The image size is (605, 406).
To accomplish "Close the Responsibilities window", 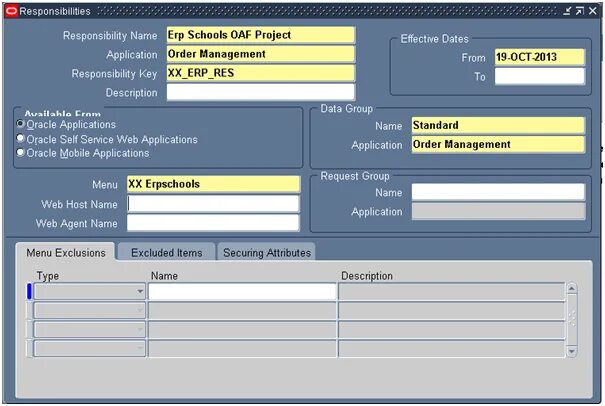I will point(593,11).
